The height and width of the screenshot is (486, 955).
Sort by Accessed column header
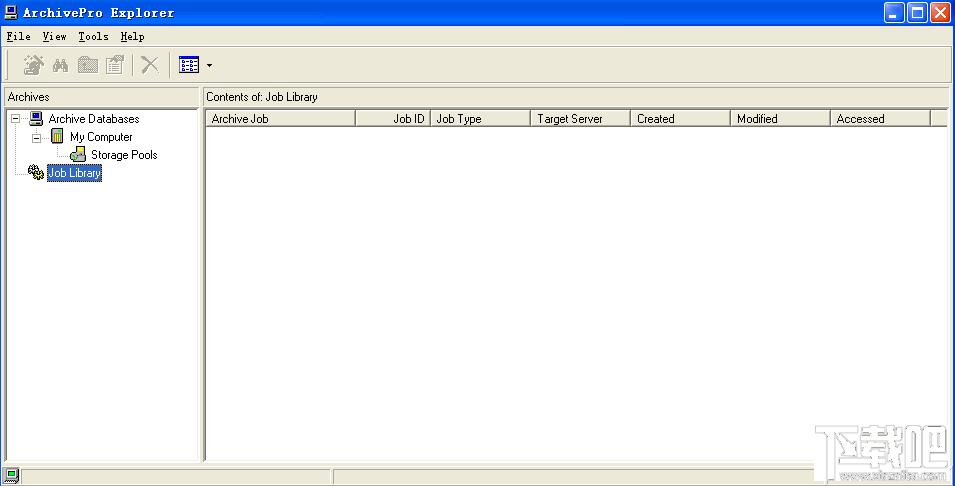880,119
